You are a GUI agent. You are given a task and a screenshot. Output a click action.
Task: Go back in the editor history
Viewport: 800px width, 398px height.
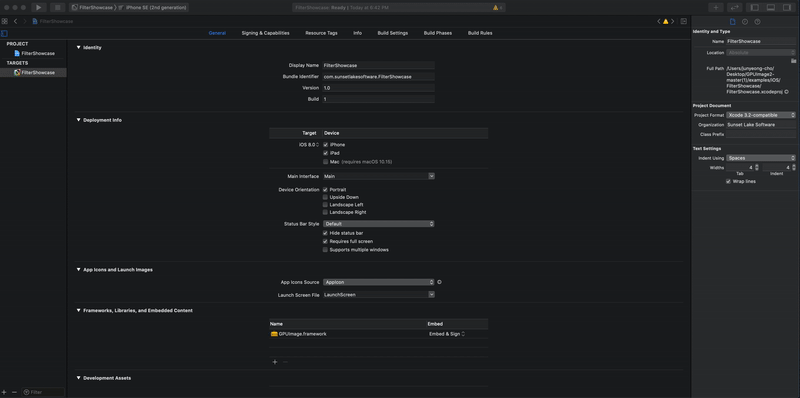[15, 21]
